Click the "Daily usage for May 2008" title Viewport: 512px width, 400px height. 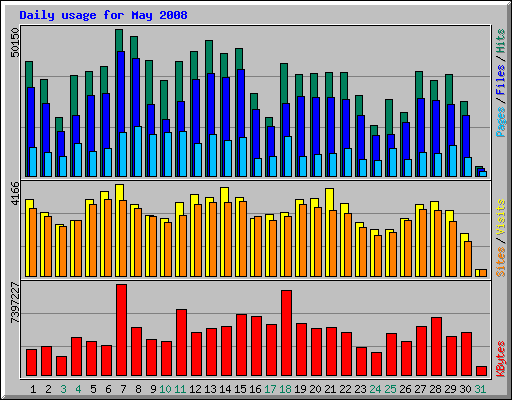pyautogui.click(x=103, y=15)
